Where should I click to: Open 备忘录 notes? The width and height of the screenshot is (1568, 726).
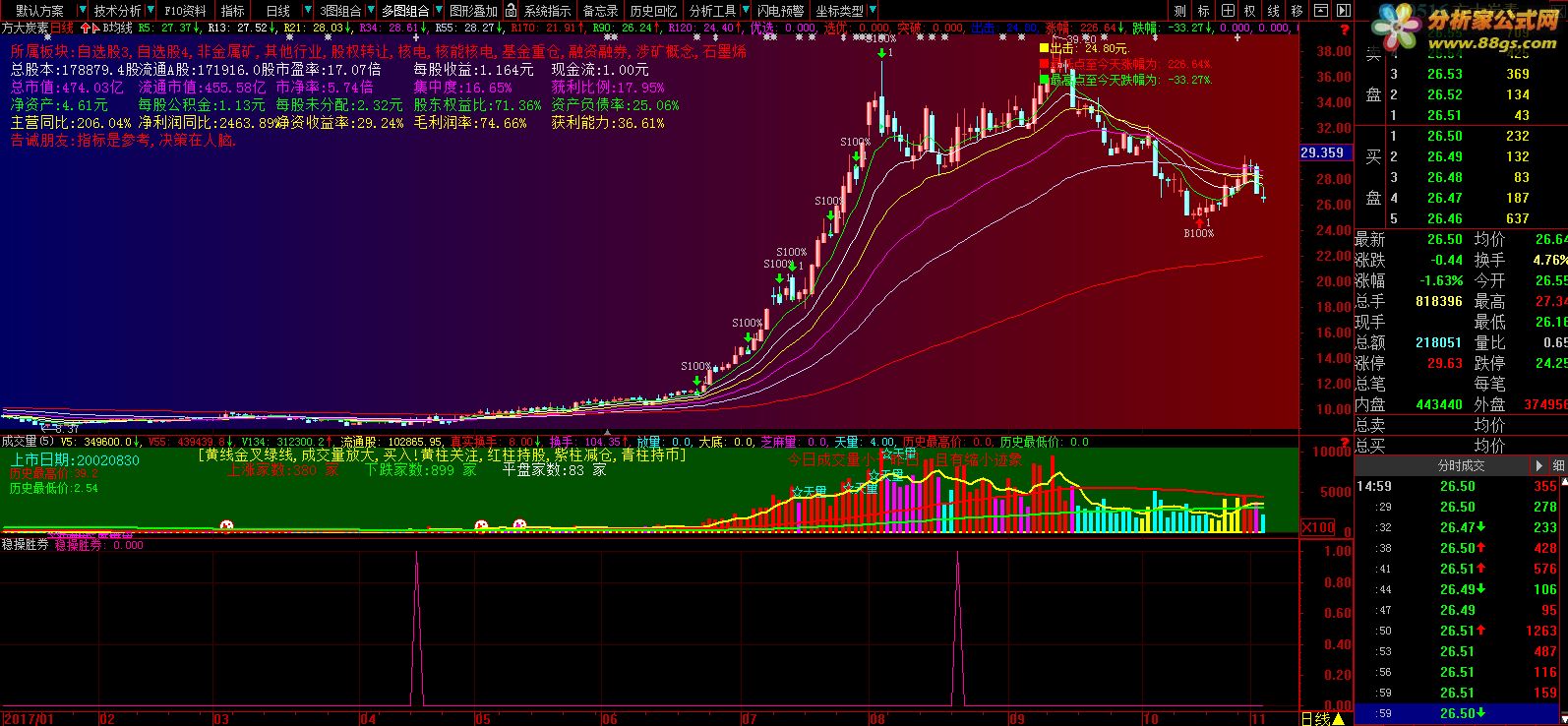click(600, 11)
